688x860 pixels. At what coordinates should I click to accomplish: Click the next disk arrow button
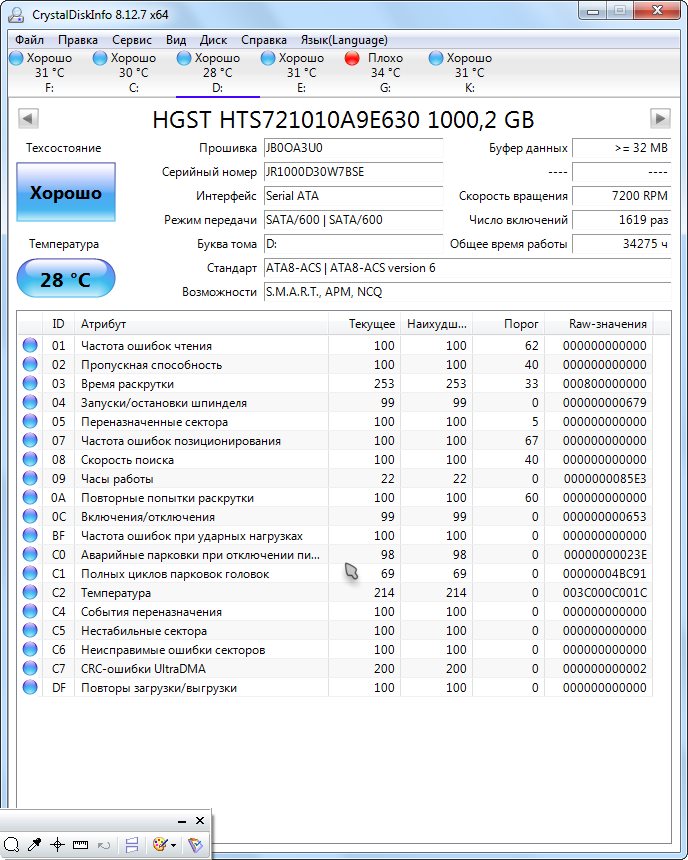[659, 119]
